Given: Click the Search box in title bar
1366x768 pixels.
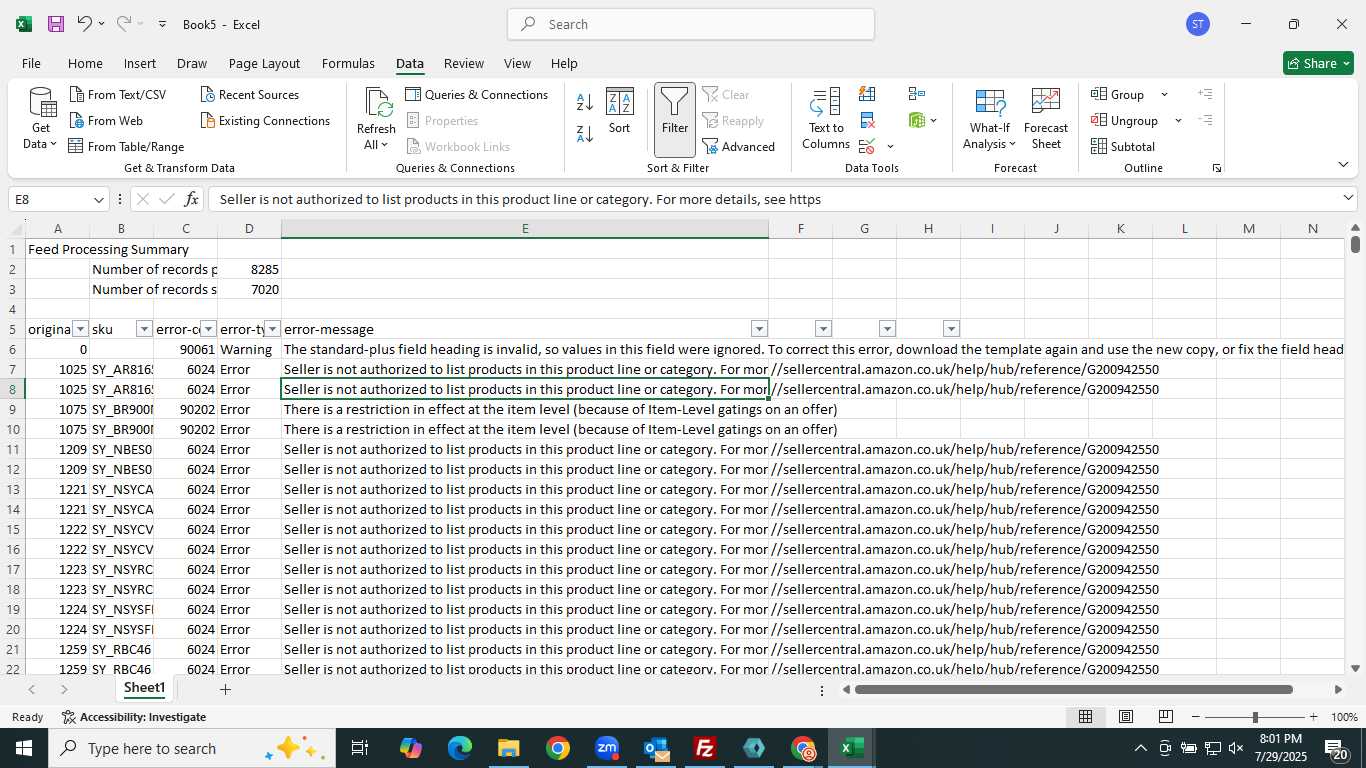Looking at the screenshot, I should (691, 24).
